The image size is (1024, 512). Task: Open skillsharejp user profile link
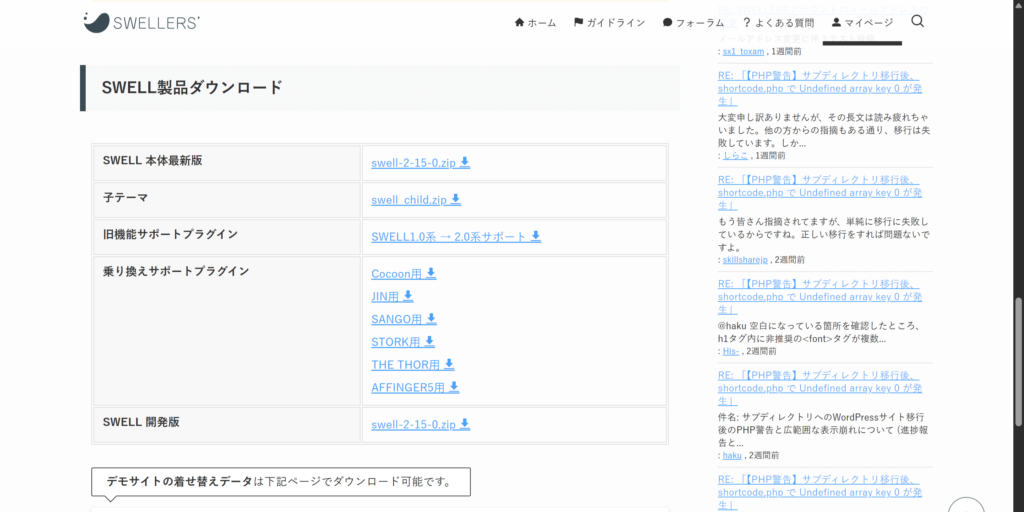[x=745, y=260]
